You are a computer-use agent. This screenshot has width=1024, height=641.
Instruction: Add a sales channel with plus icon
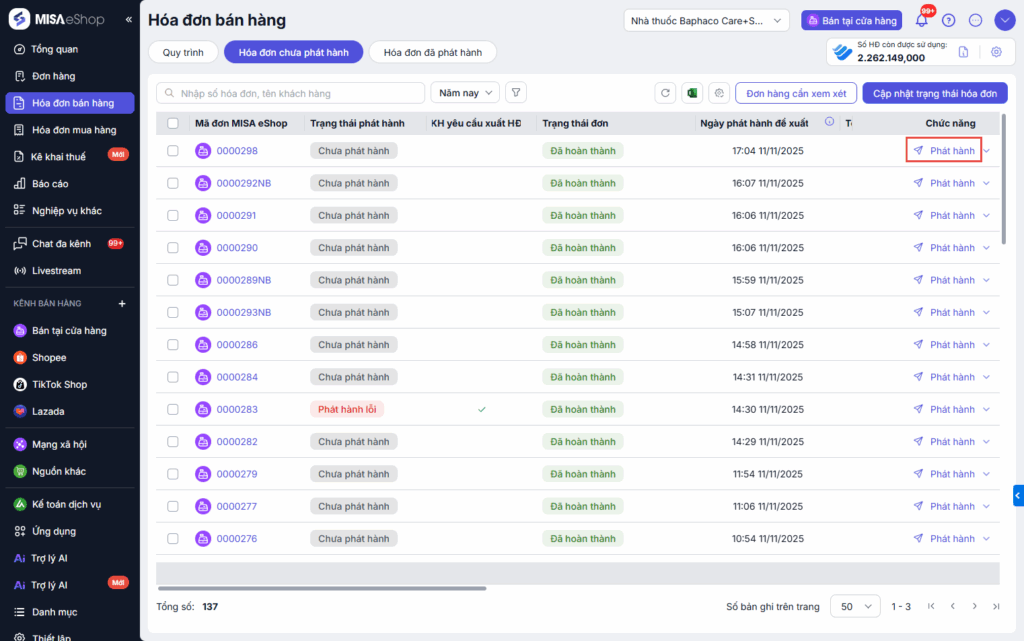point(123,303)
